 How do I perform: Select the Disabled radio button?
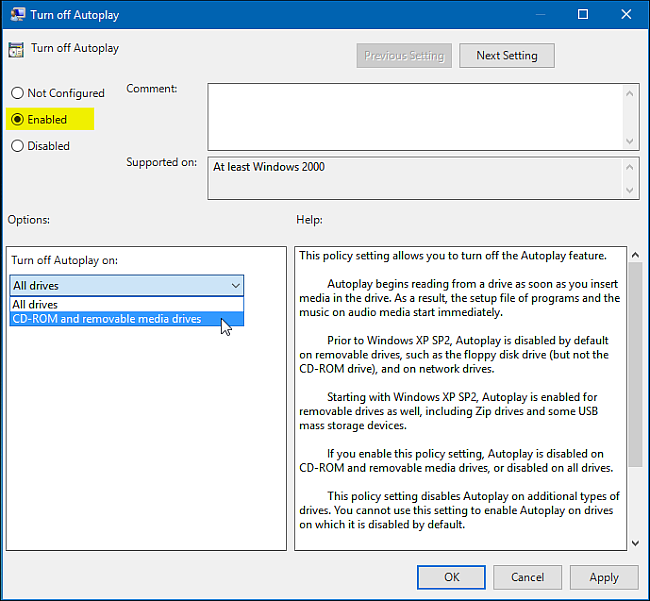(17, 146)
